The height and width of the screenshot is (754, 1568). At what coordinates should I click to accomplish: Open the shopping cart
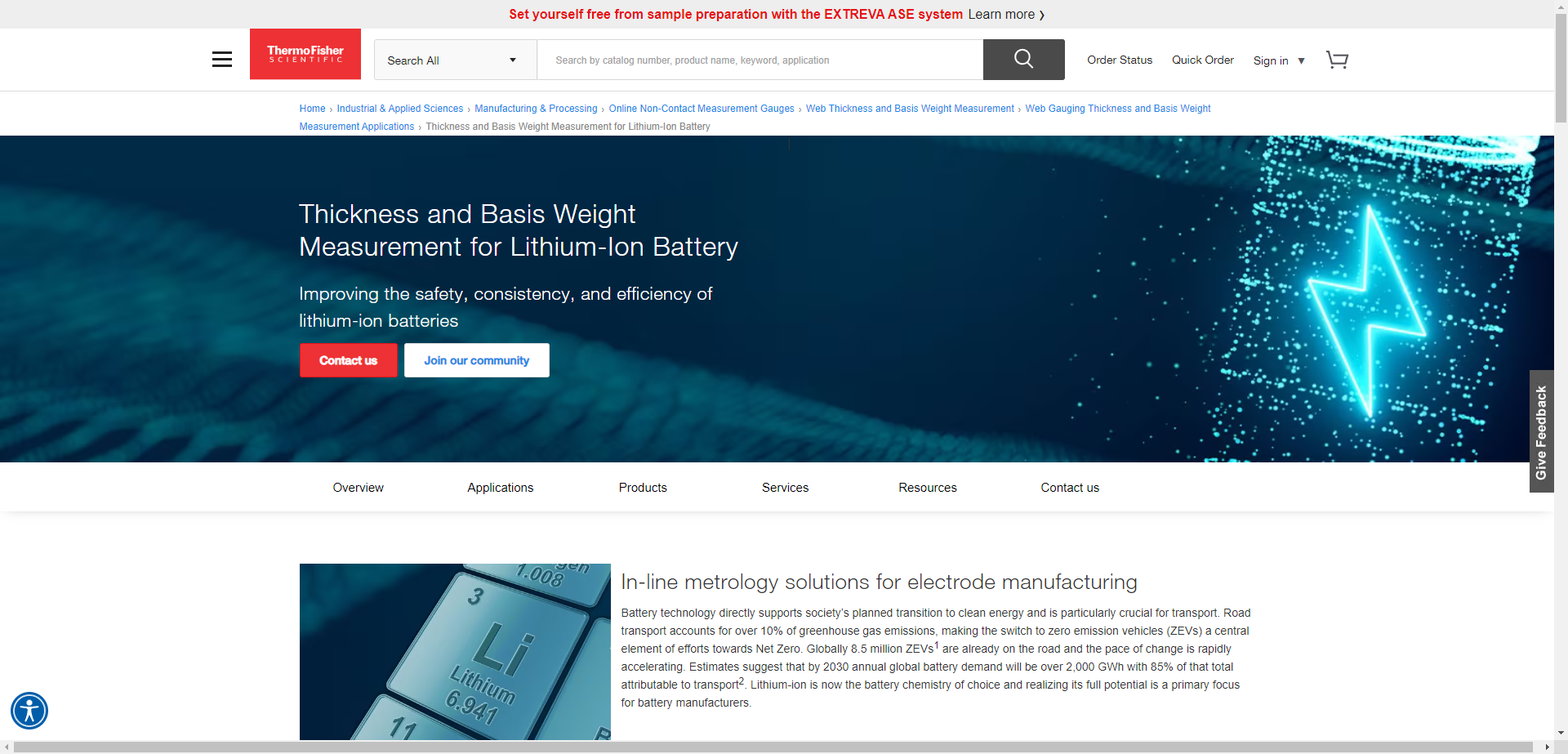click(1337, 60)
